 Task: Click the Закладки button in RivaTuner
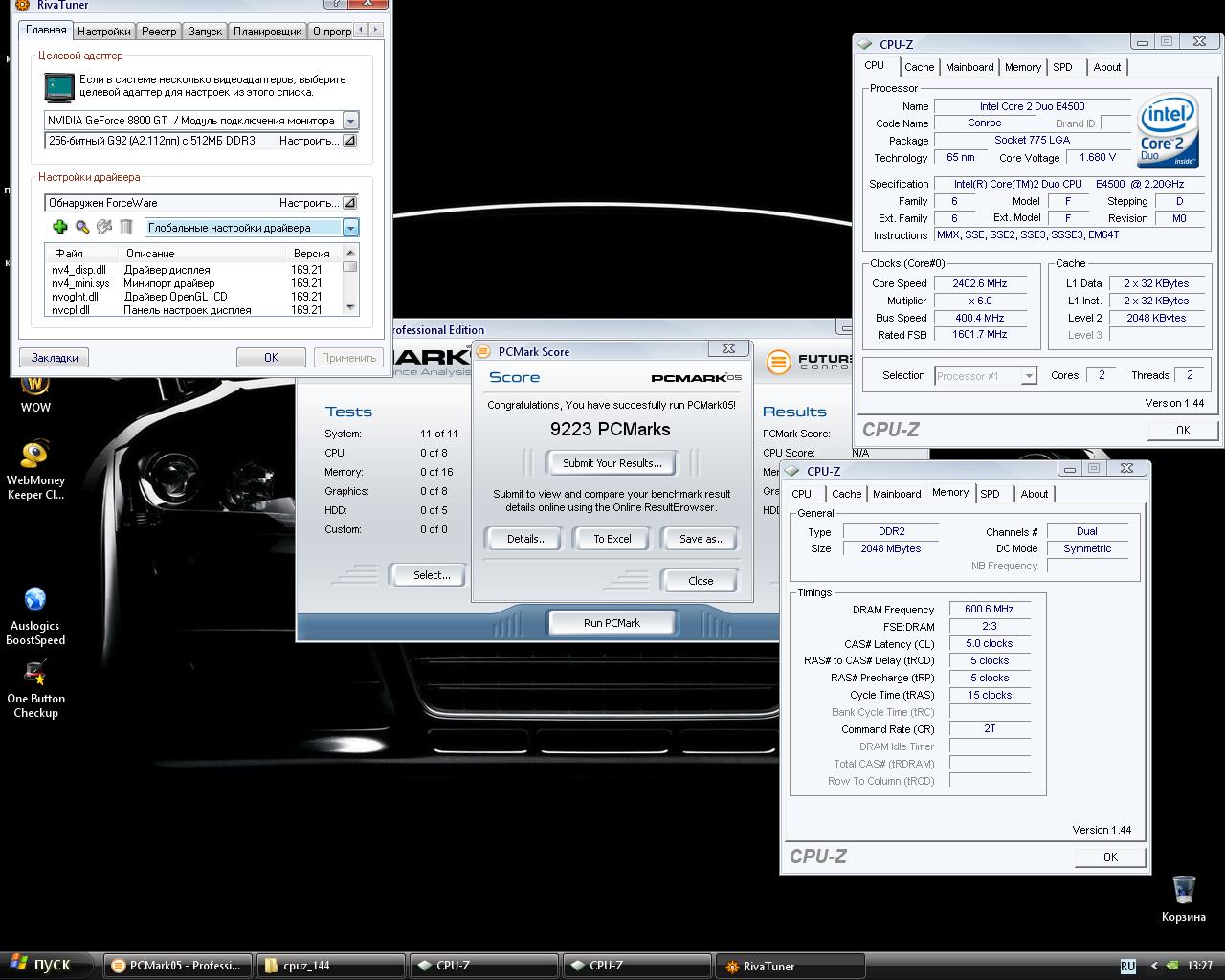55,358
